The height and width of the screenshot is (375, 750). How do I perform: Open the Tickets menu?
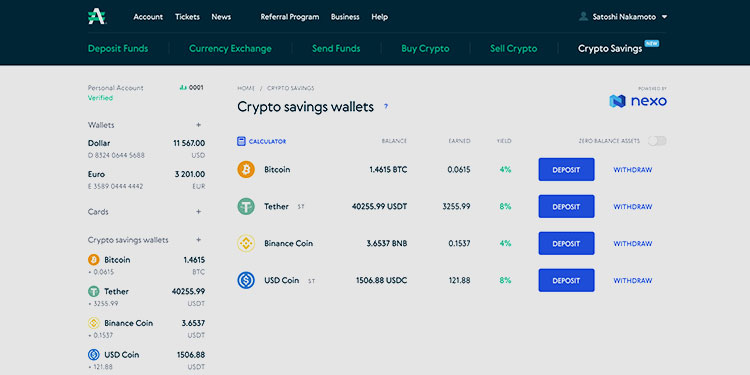187,17
